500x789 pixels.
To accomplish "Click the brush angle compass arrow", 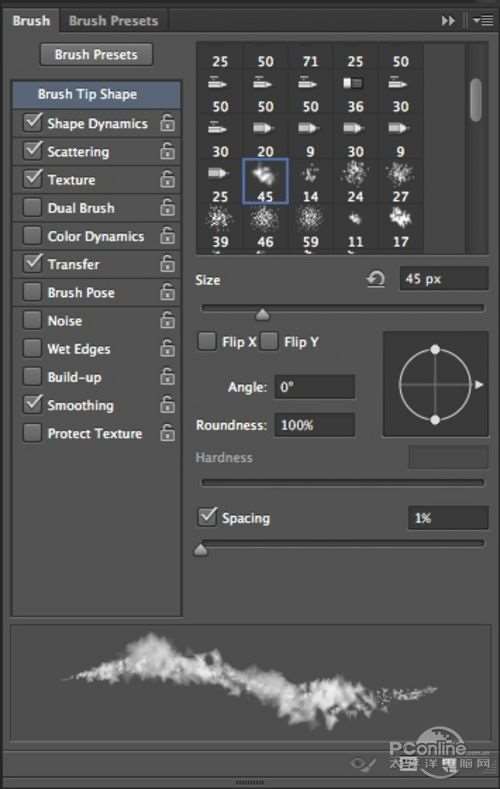I will click(479, 384).
